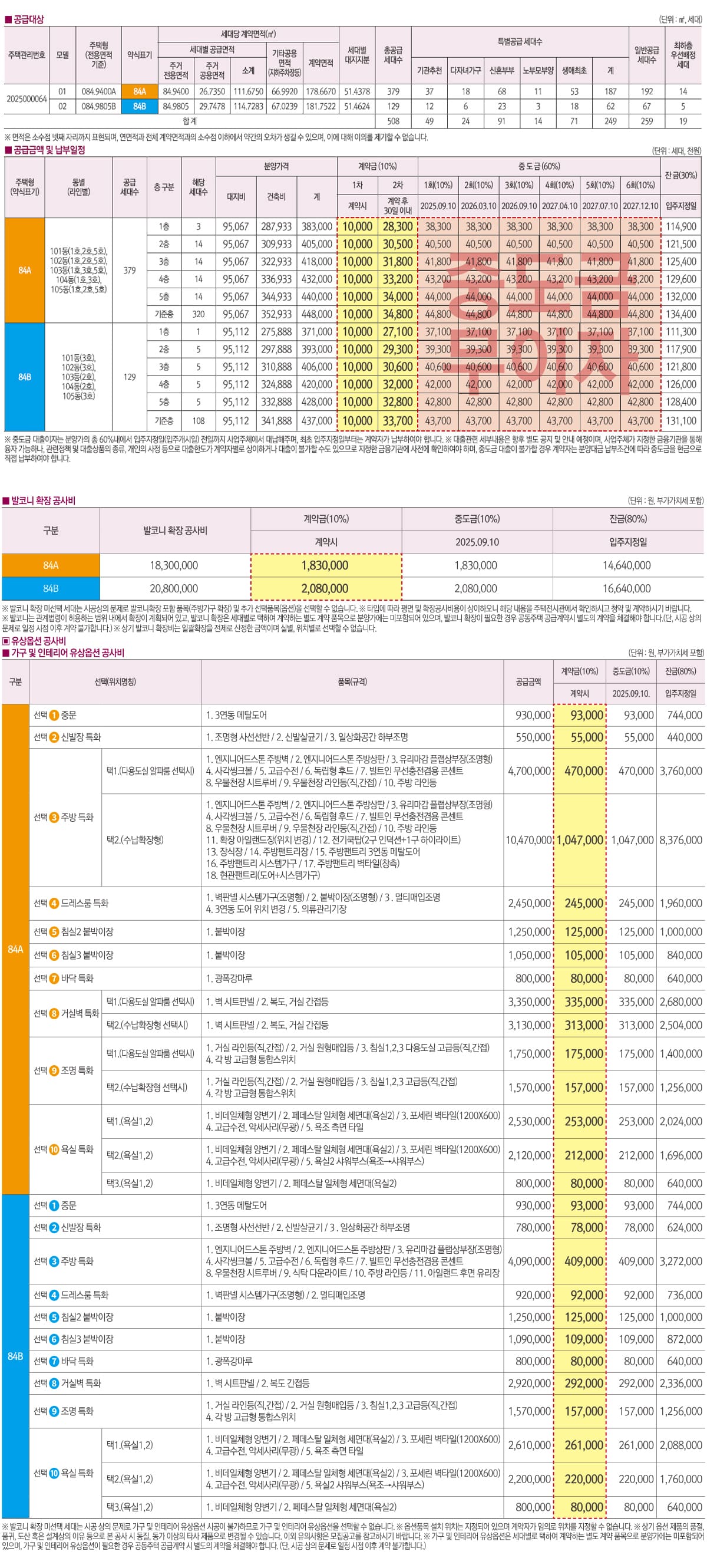The width and height of the screenshot is (707, 1568).
Task: Select the option supply price '4,700,000'
Action: click(529, 770)
